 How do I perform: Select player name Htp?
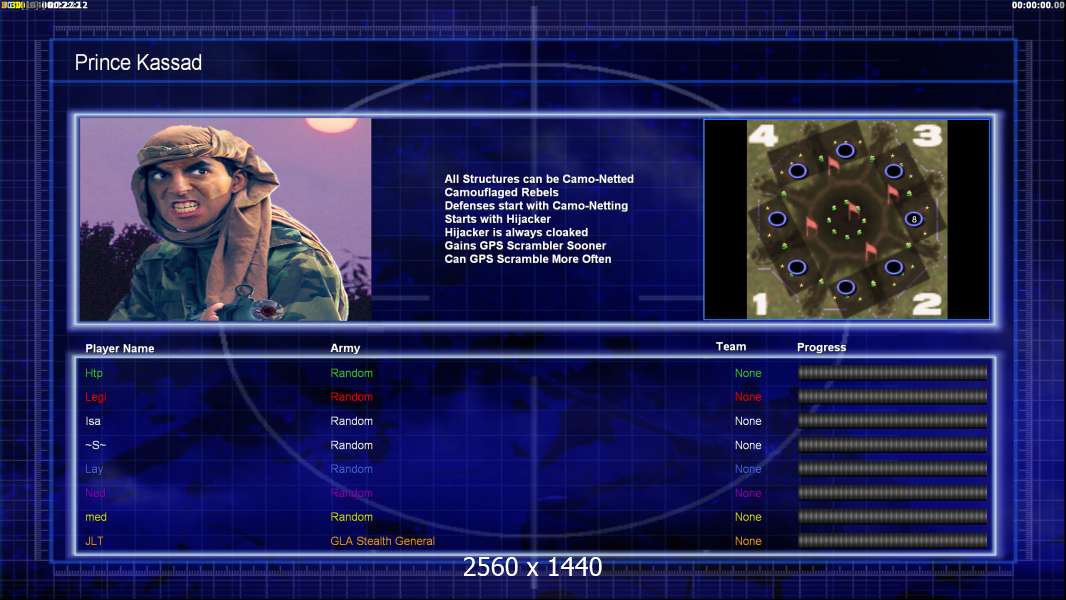(94, 373)
